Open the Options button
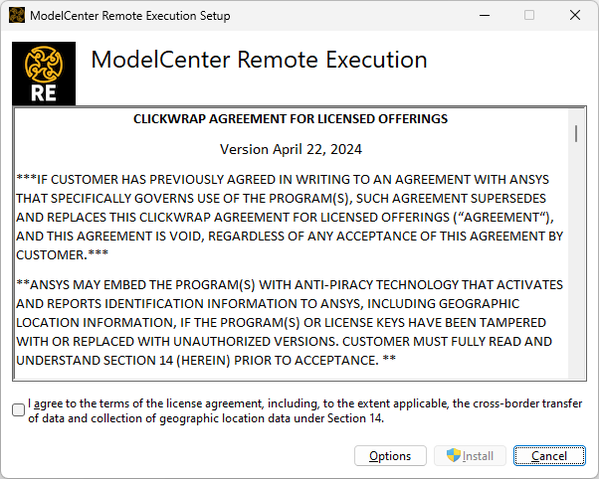The image size is (599, 479). coord(390,455)
